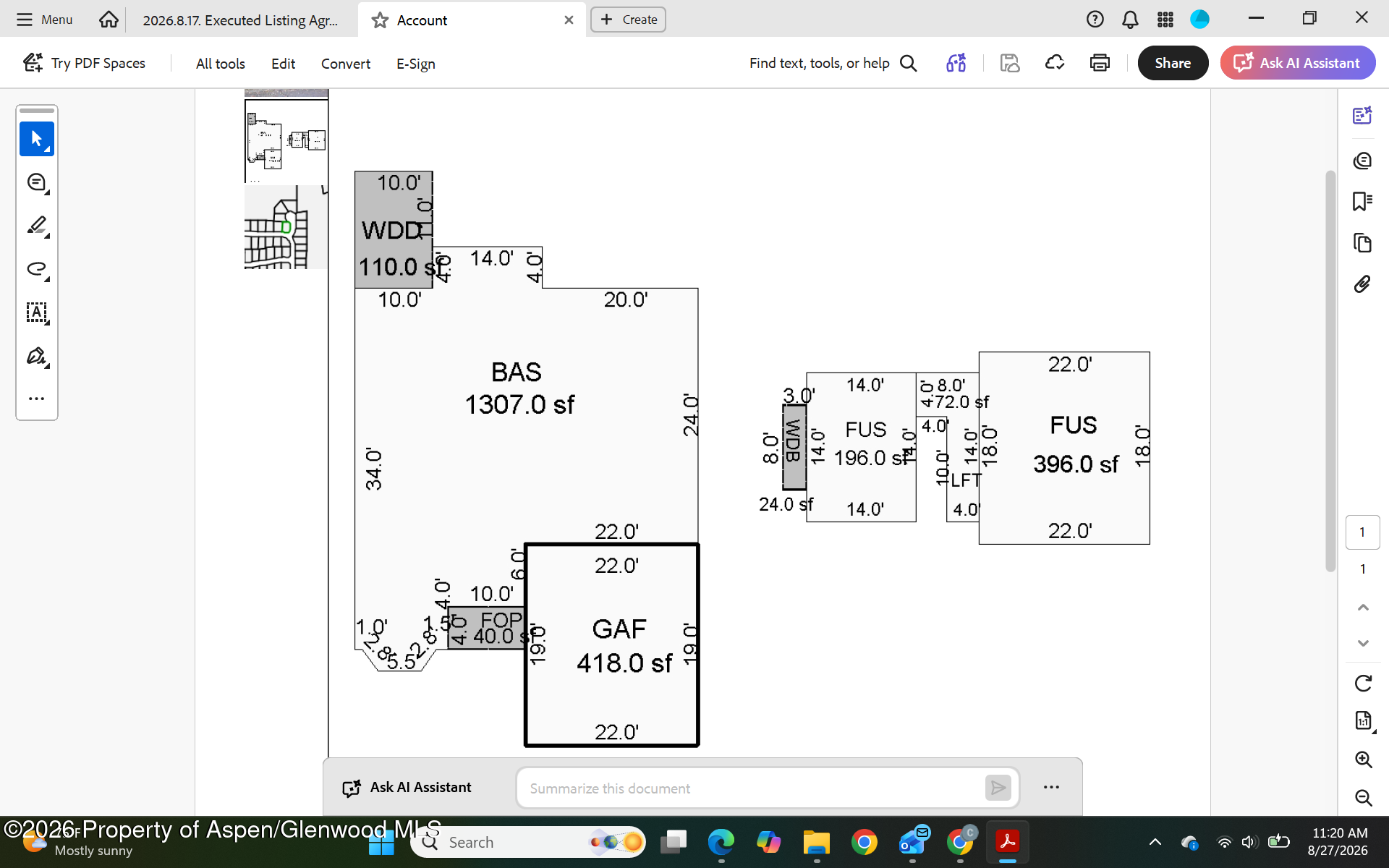This screenshot has height=868, width=1389.
Task: Open the page display settings
Action: coord(1363,720)
